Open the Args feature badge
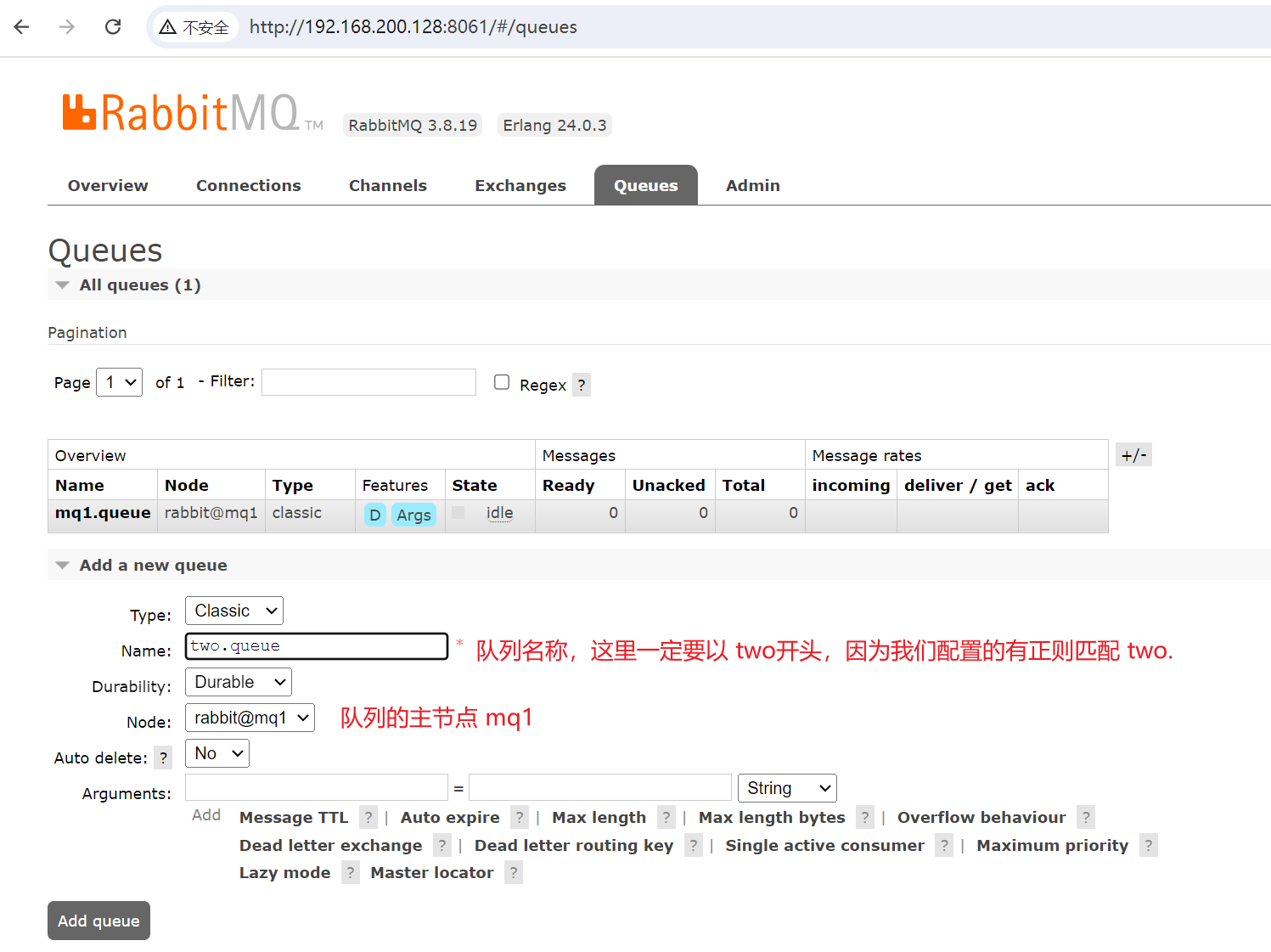This screenshot has height=952, width=1271. click(x=413, y=515)
